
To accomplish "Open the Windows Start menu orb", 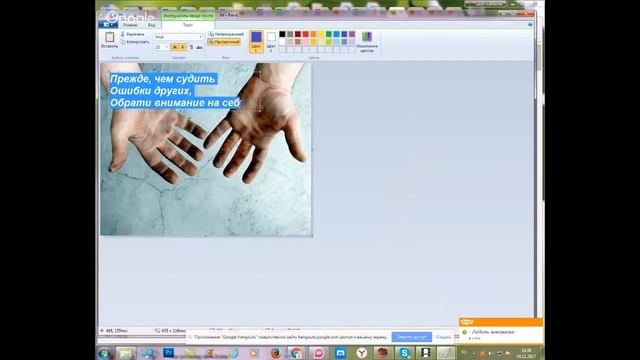I will coord(104,353).
